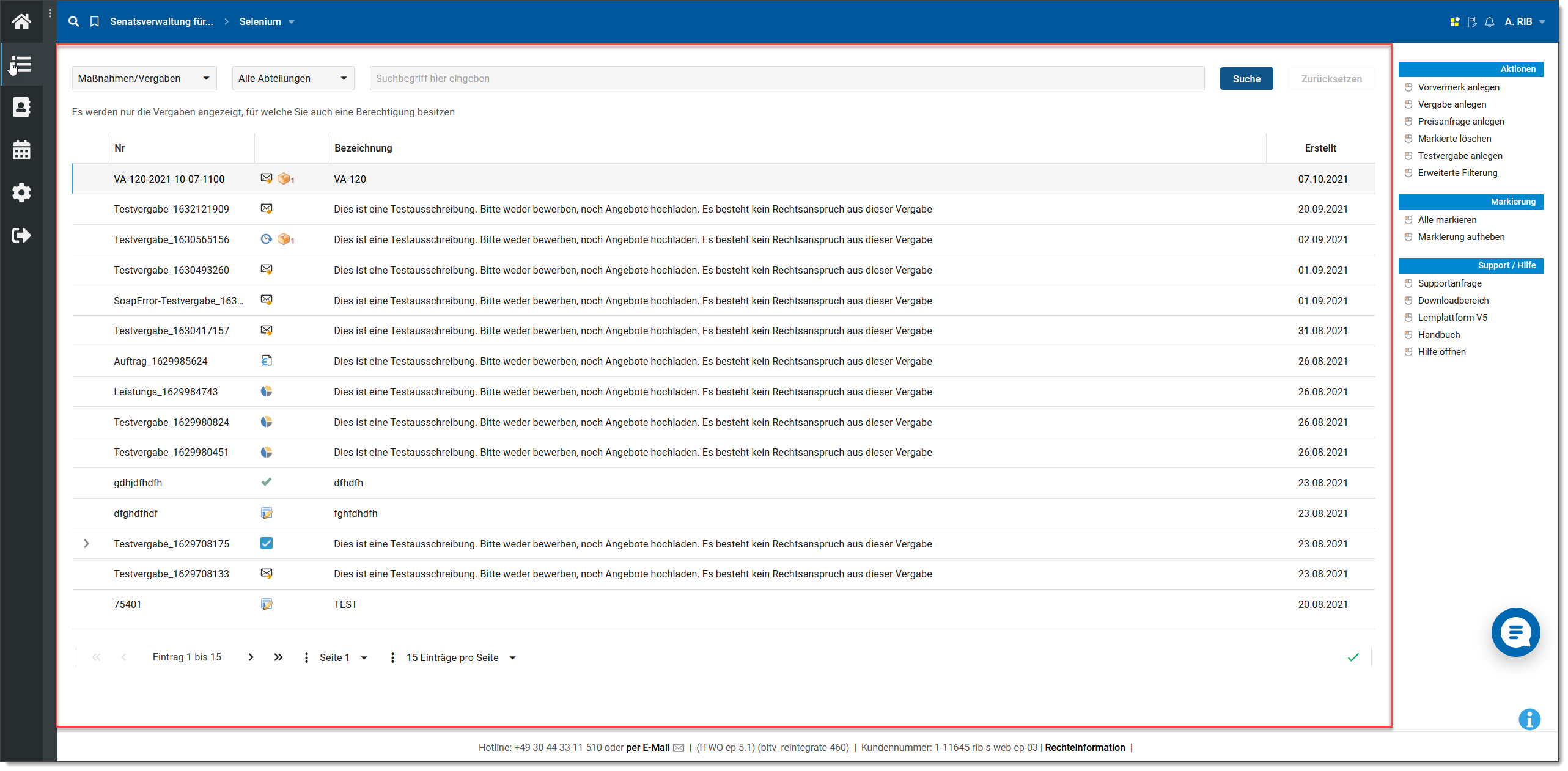The height and width of the screenshot is (771, 1568).
Task: Click Testvergabe anlegen action
Action: (x=1459, y=156)
